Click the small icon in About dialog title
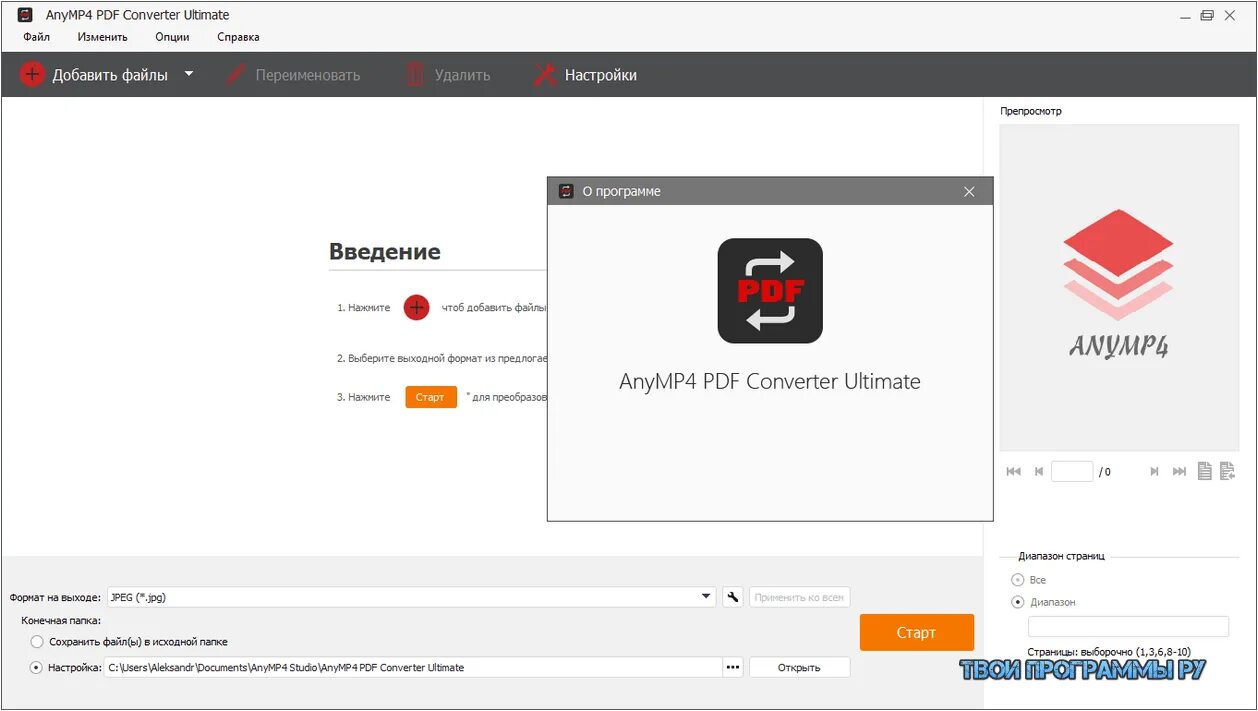Screen dimensions: 1258x711 coord(566,191)
